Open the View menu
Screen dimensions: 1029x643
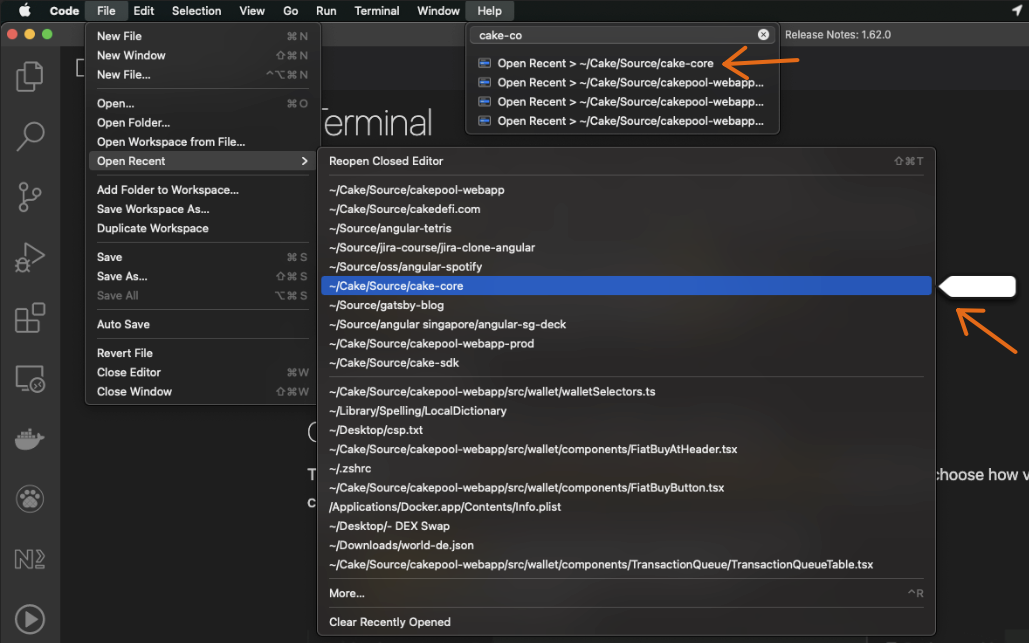[x=252, y=10]
